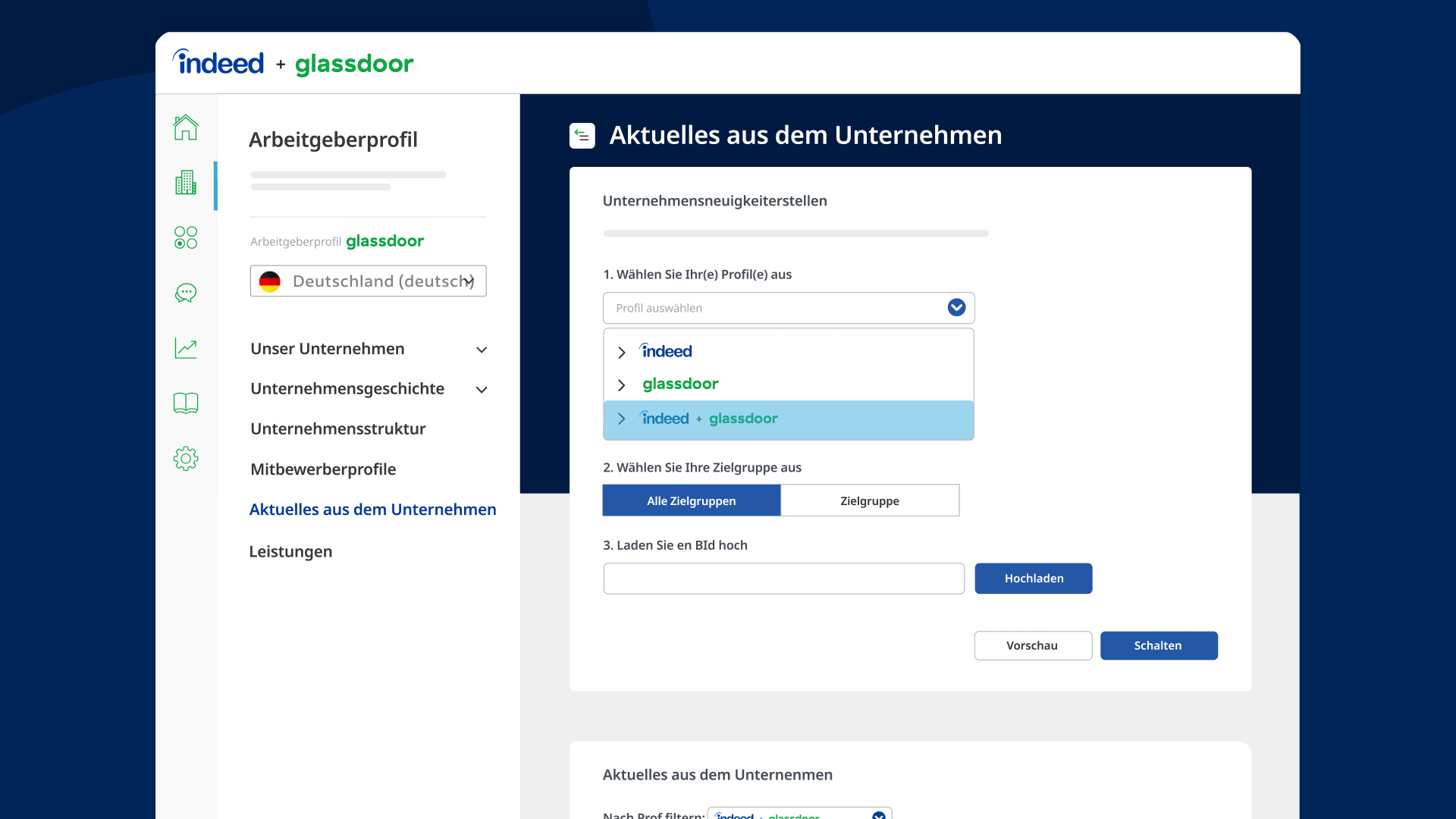The height and width of the screenshot is (819, 1456).
Task: Click the German flag icon
Action: pyautogui.click(x=270, y=281)
